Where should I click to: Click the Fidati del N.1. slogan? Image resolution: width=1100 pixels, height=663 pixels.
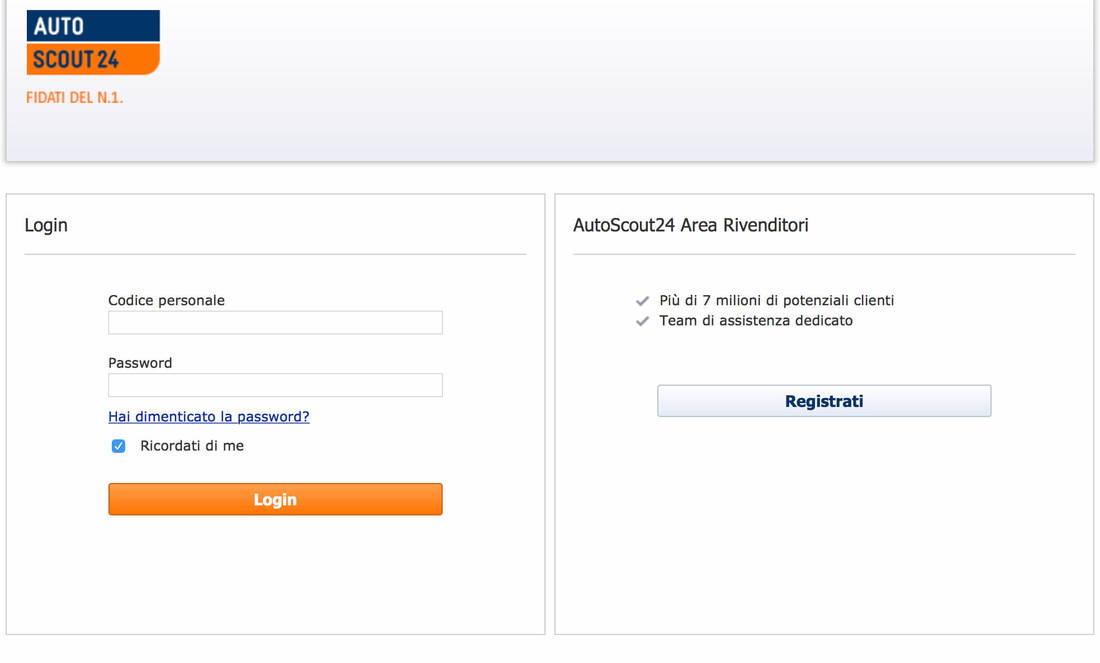pos(74,98)
